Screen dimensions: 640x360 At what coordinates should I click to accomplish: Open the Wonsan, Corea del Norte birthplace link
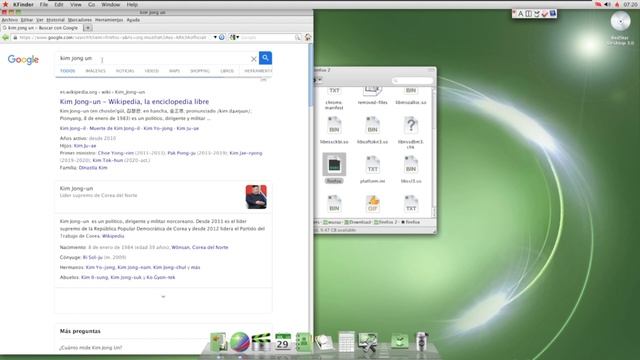pyautogui.click(x=200, y=247)
